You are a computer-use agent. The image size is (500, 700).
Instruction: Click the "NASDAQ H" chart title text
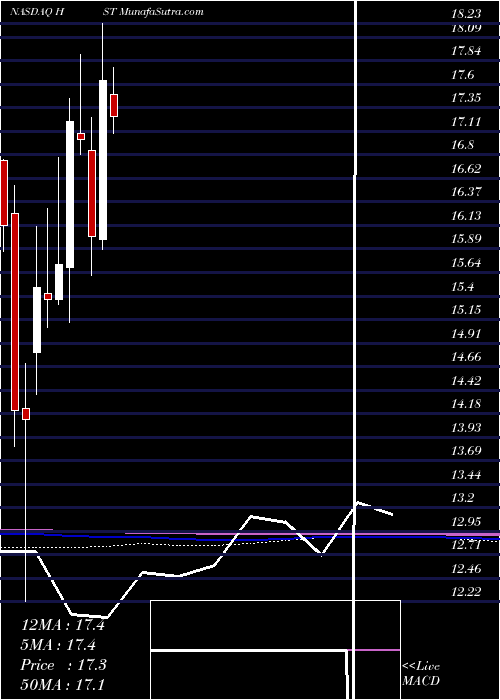pyautogui.click(x=38, y=12)
